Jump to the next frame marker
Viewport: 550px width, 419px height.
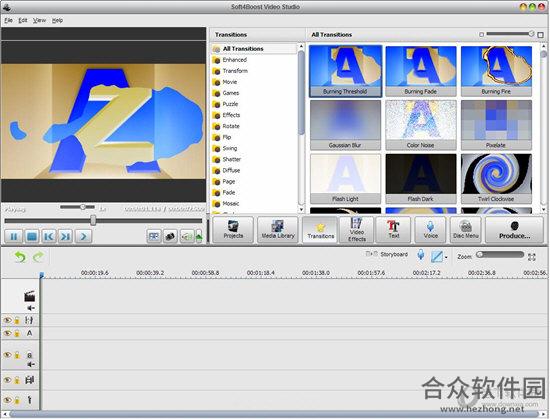pyautogui.click(x=66, y=236)
